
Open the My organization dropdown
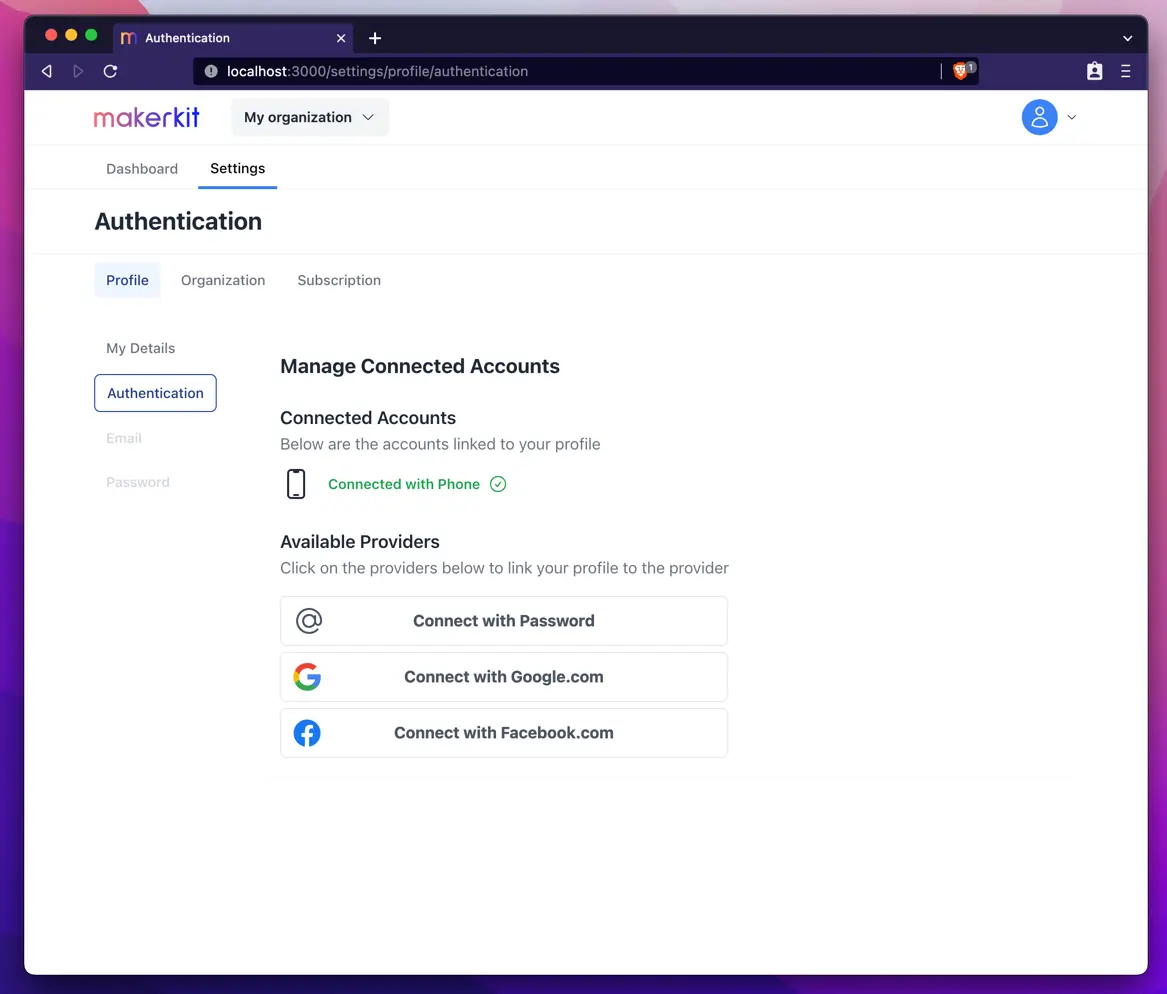tap(309, 117)
